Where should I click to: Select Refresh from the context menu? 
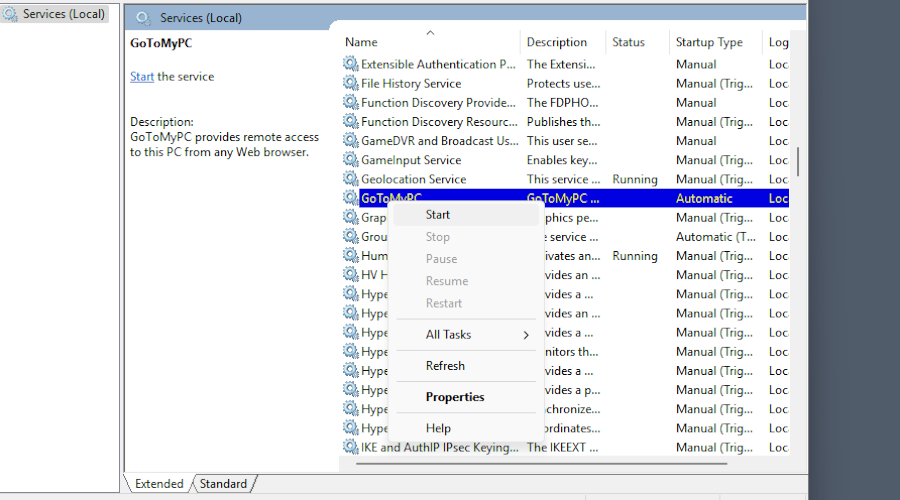pyautogui.click(x=466, y=366)
